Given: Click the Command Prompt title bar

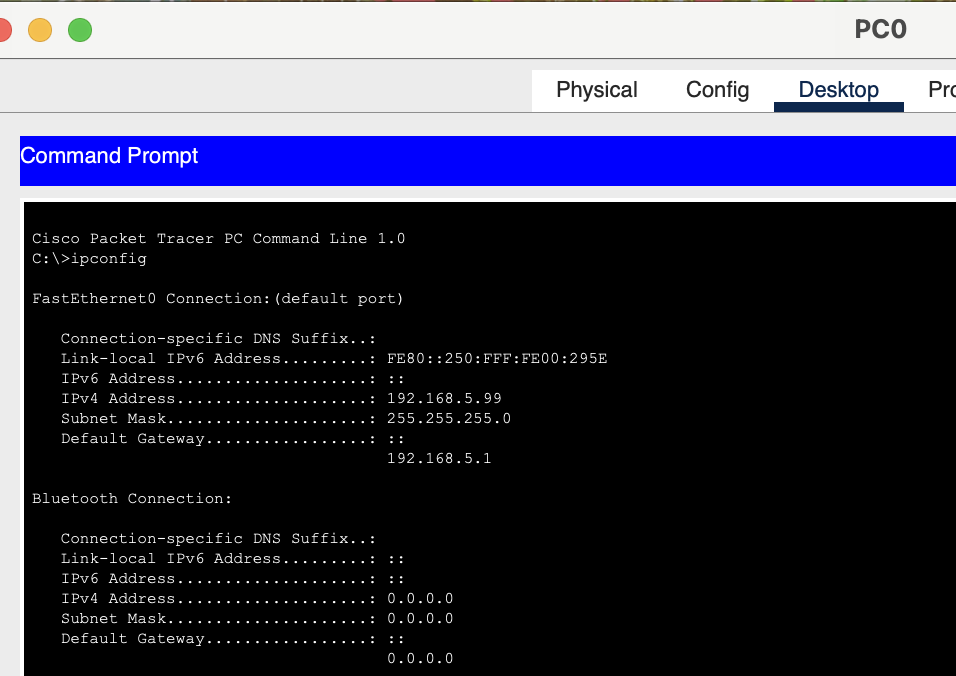Looking at the screenshot, I should (488, 160).
